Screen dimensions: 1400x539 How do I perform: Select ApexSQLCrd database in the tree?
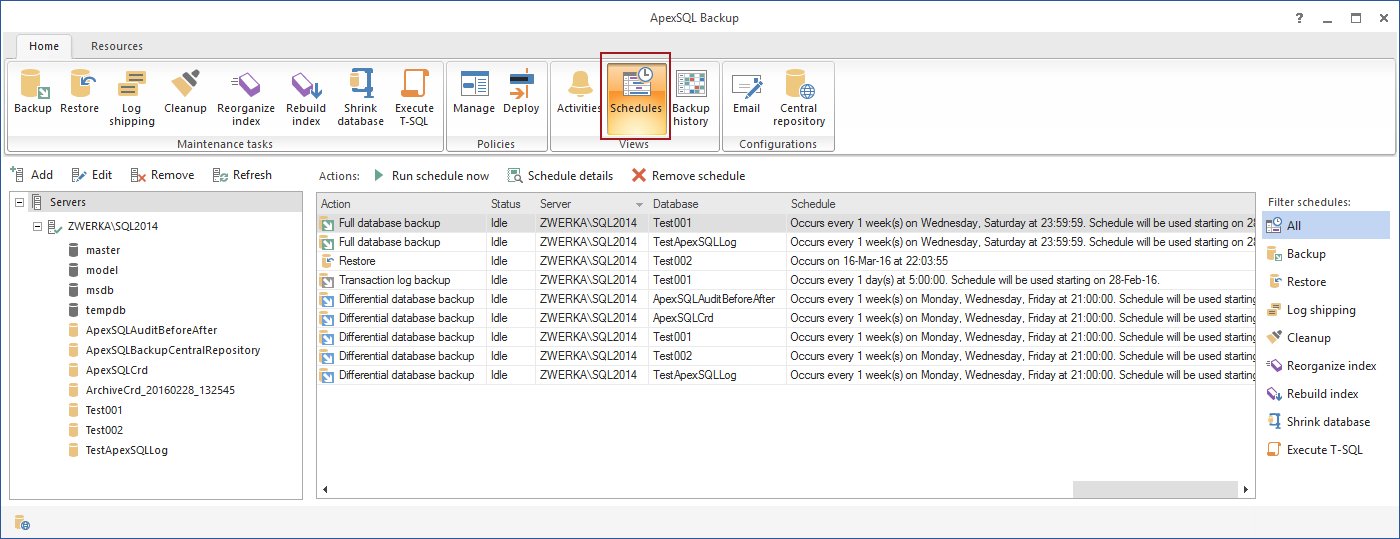coord(117,370)
